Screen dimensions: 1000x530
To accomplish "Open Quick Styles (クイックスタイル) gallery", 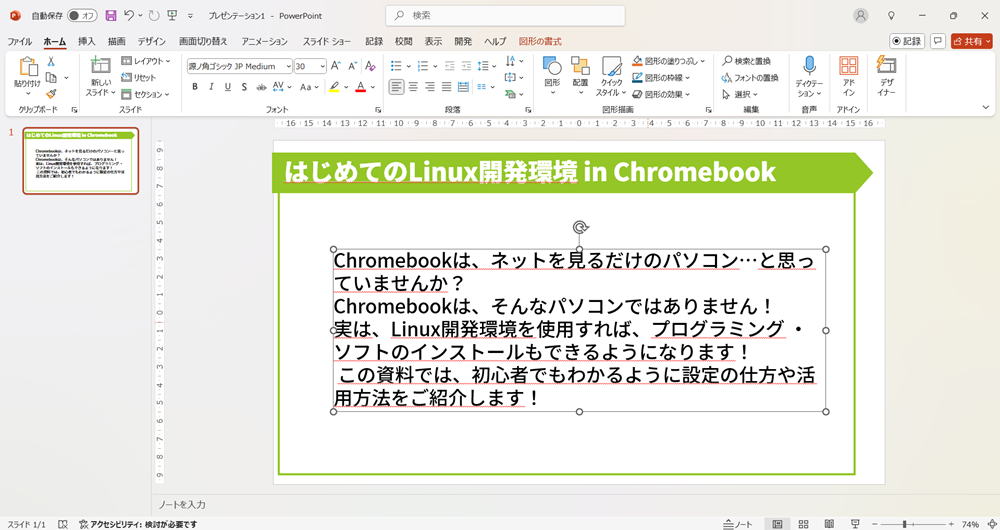I will click(611, 66).
